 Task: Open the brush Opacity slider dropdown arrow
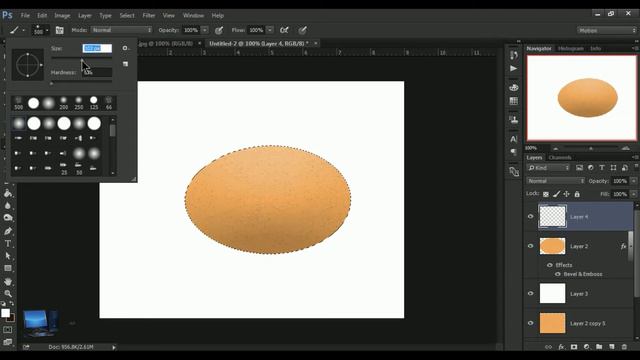[x=205, y=30]
